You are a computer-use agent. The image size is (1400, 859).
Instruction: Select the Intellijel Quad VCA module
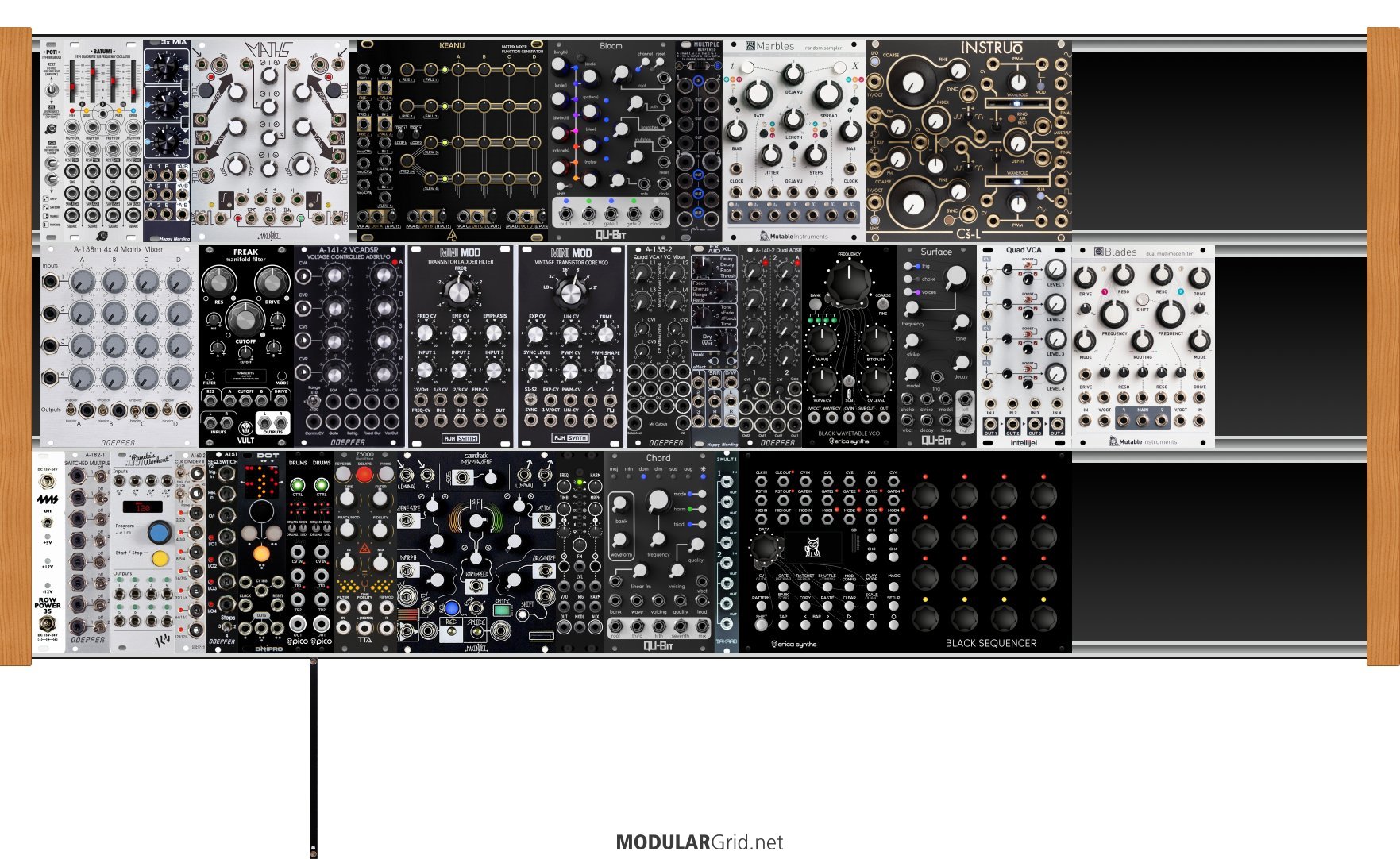tap(1024, 346)
